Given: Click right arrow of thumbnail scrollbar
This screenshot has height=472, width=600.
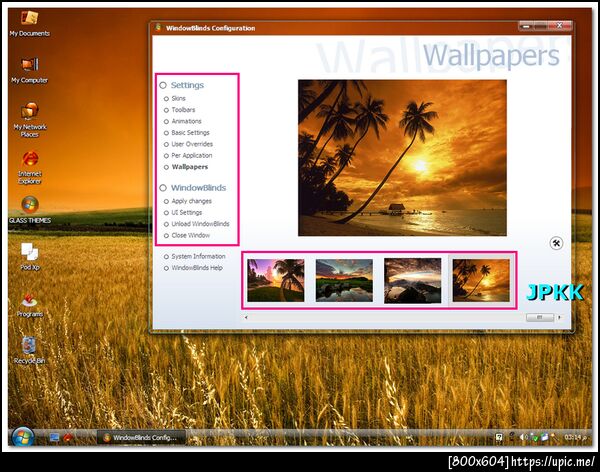Looking at the screenshot, I should [x=559, y=317].
